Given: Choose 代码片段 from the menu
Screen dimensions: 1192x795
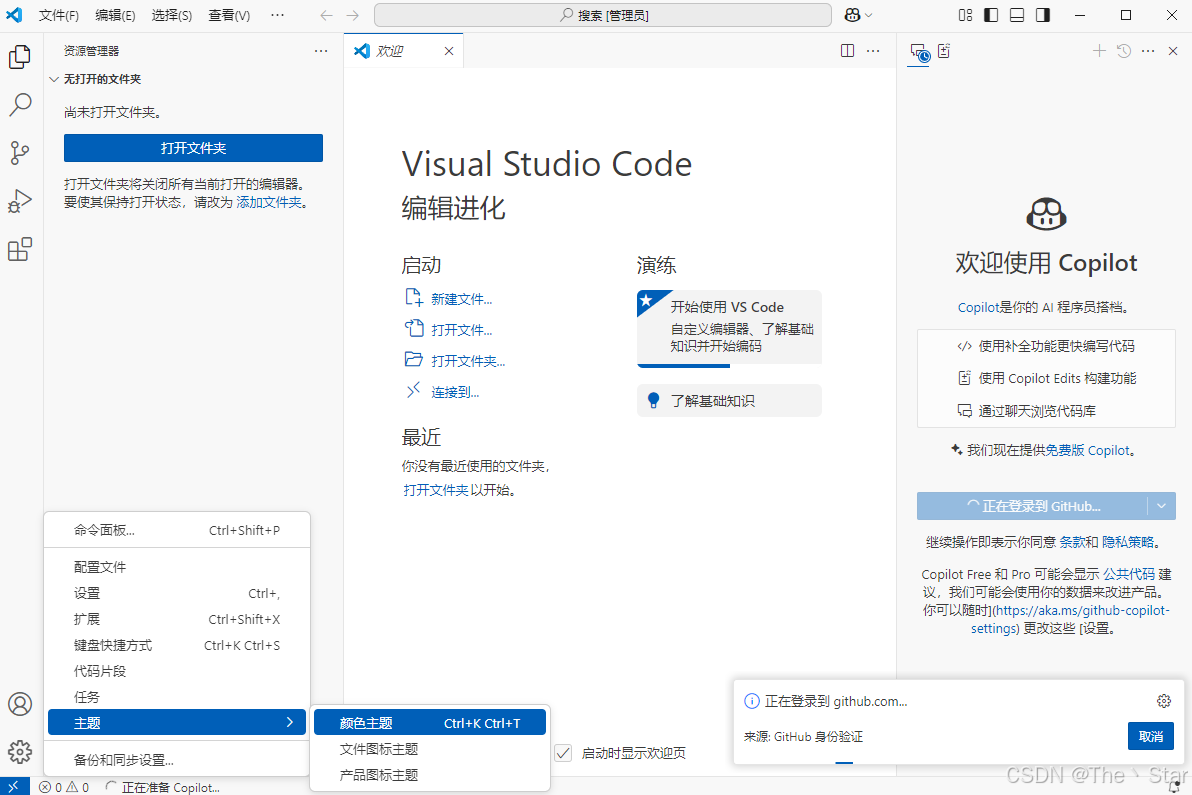Looking at the screenshot, I should click(x=176, y=671).
